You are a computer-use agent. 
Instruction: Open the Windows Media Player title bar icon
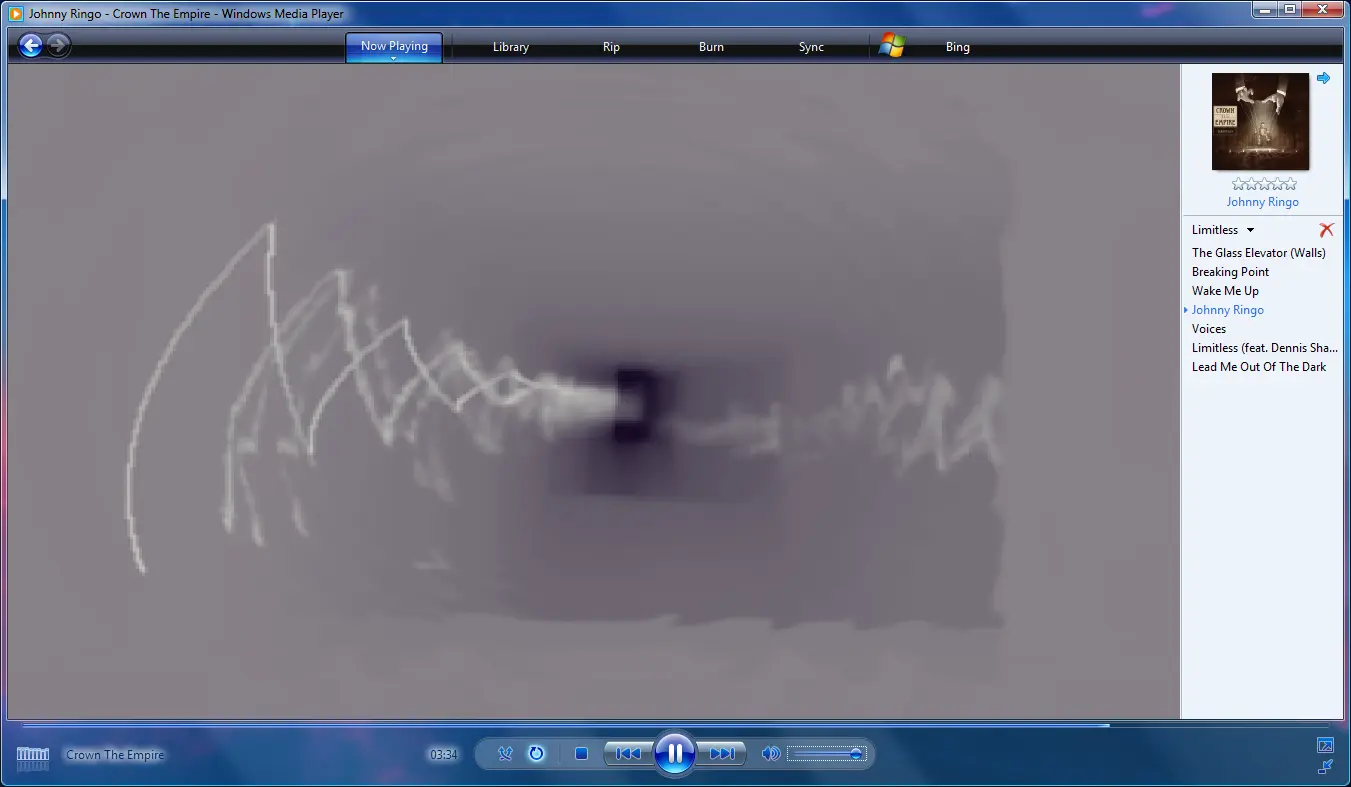[x=16, y=13]
